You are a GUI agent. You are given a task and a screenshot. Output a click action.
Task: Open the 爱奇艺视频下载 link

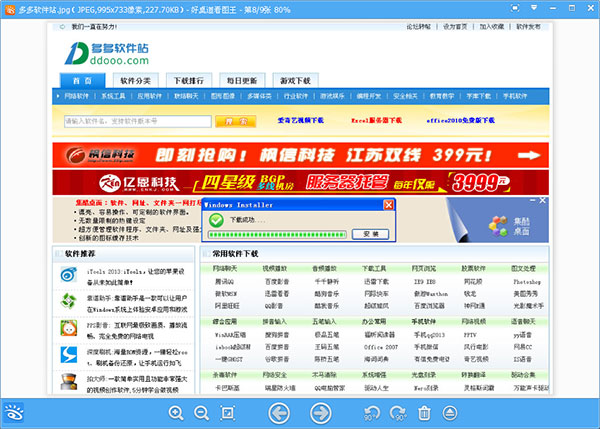click(x=301, y=120)
